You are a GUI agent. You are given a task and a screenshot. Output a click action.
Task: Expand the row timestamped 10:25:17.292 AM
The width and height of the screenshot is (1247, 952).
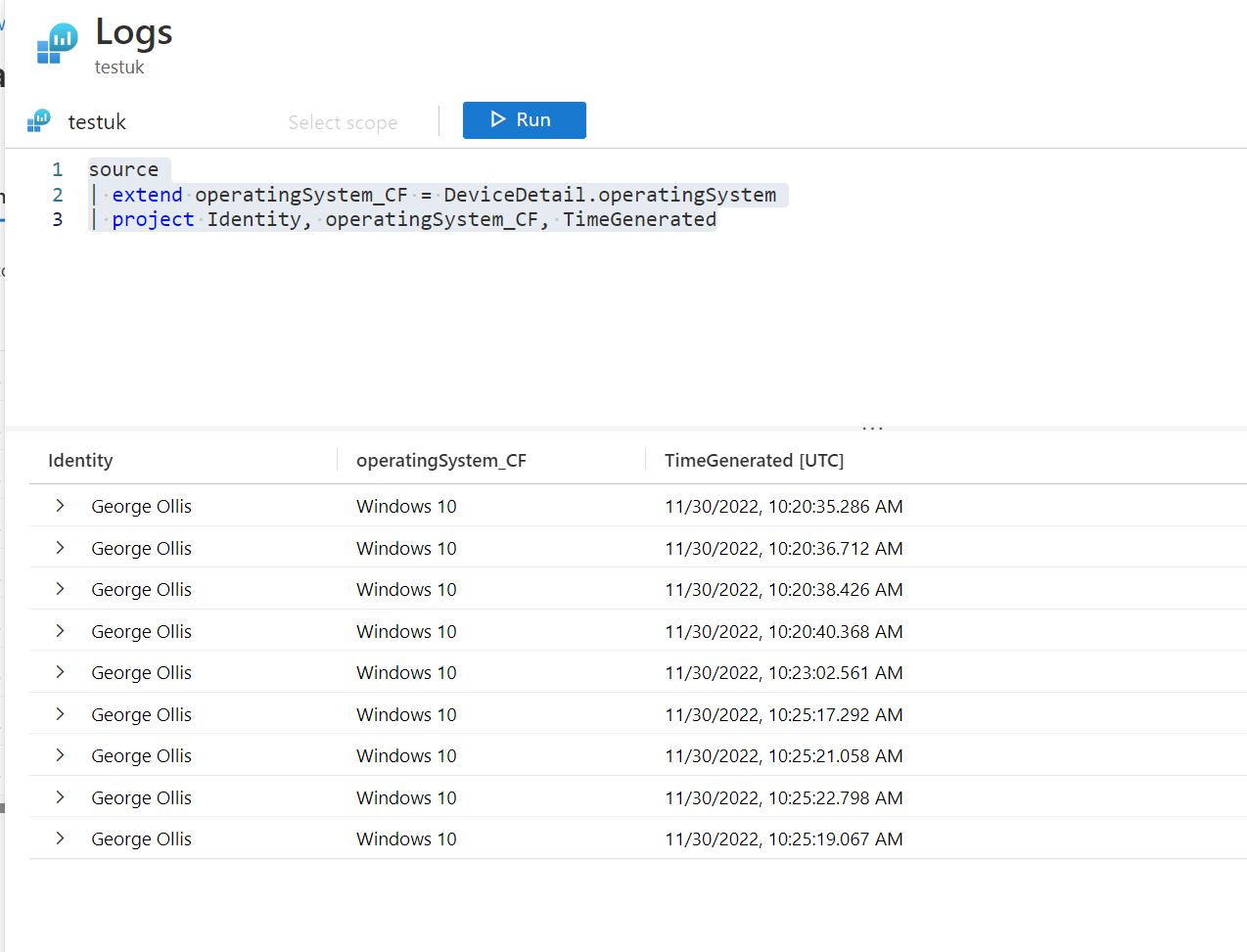(x=60, y=714)
